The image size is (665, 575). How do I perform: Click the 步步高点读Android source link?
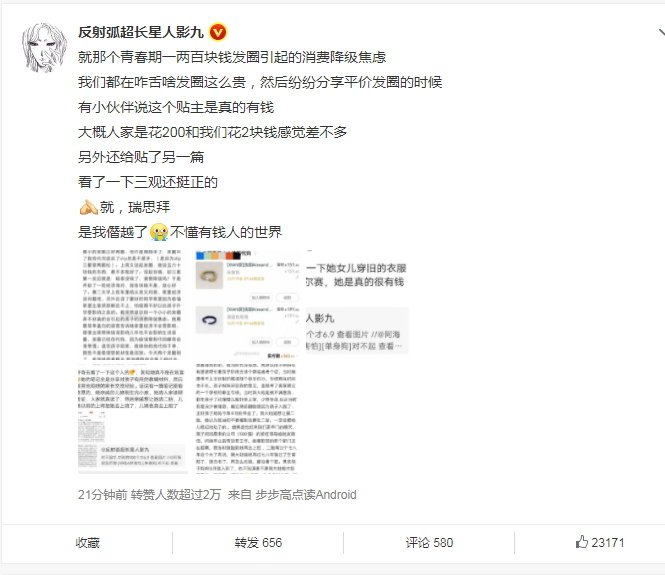pyautogui.click(x=305, y=494)
